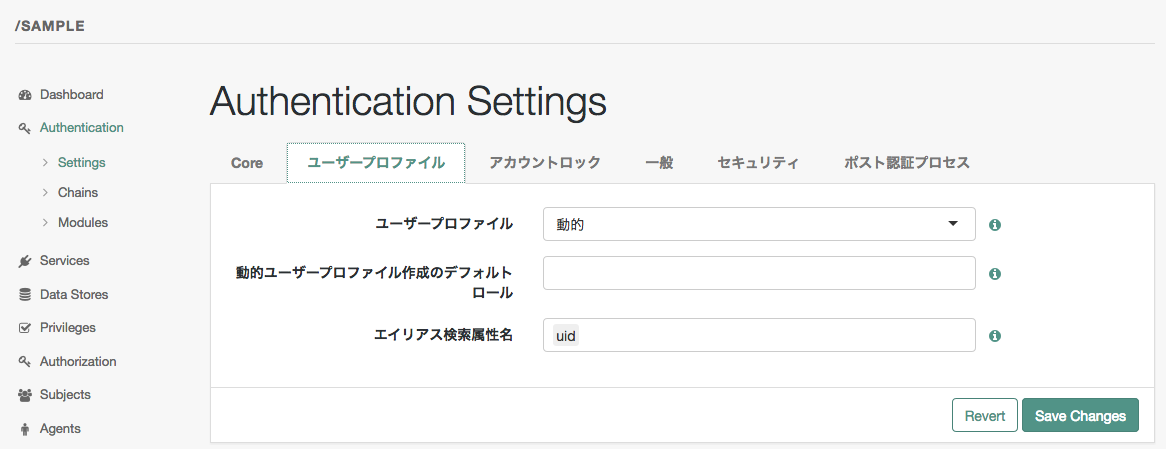Show info for デフォルトロール field
Image resolution: width=1166 pixels, height=449 pixels.
pos(995,274)
